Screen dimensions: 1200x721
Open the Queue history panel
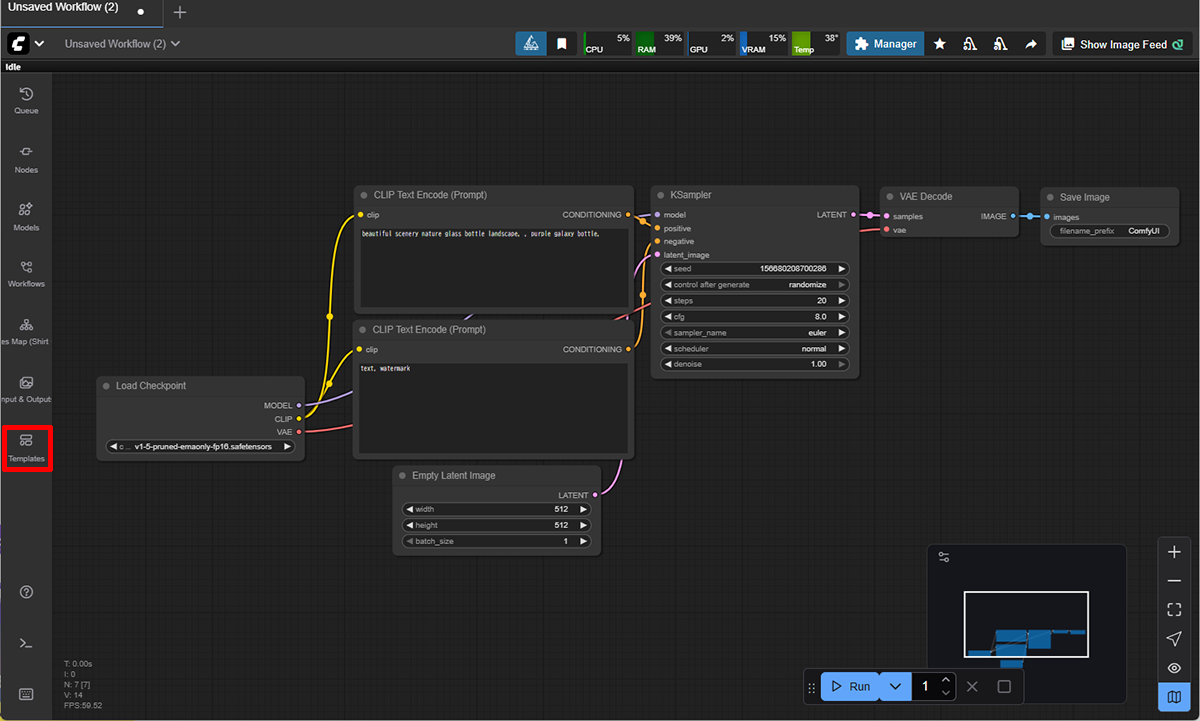tap(26, 99)
